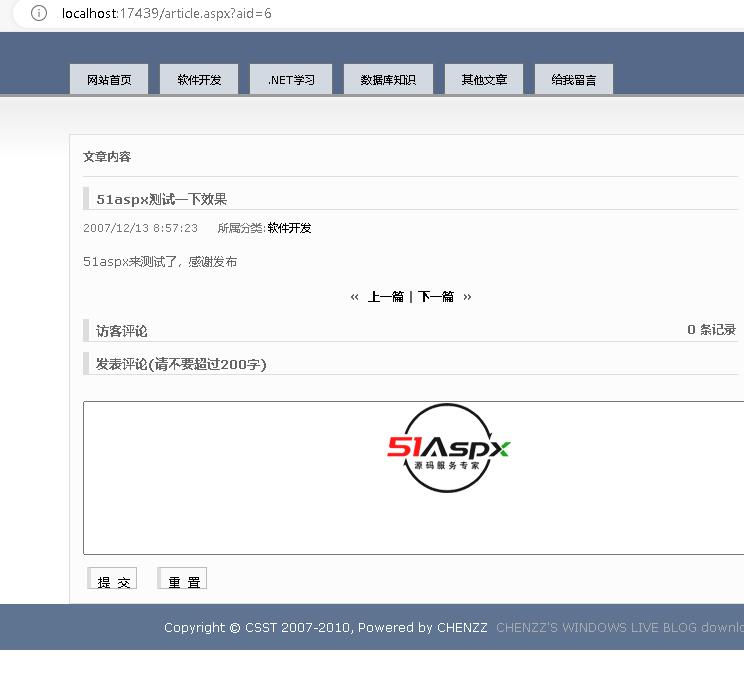Switch to the .NET学习 tab

tap(291, 79)
